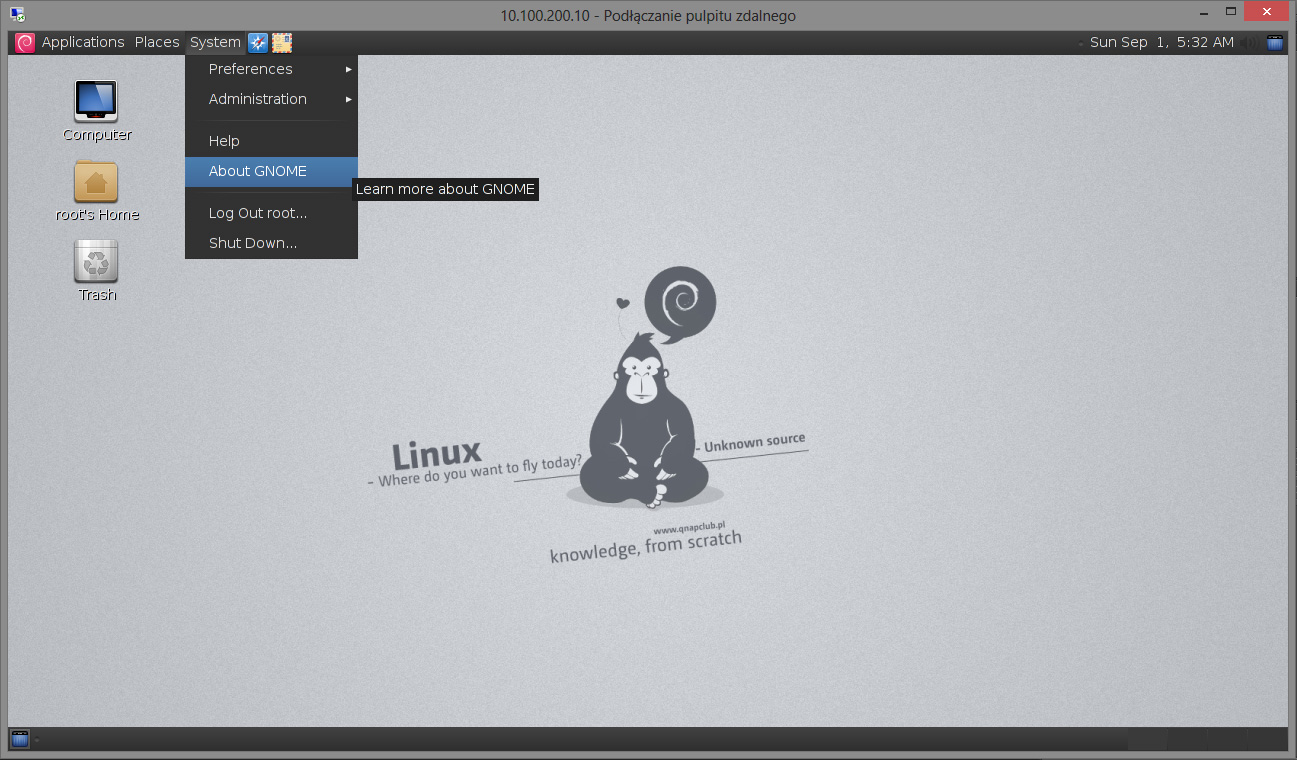Click the remote desktop icon in title bar
Viewport: 1297px width, 760px height.
click(17, 14)
